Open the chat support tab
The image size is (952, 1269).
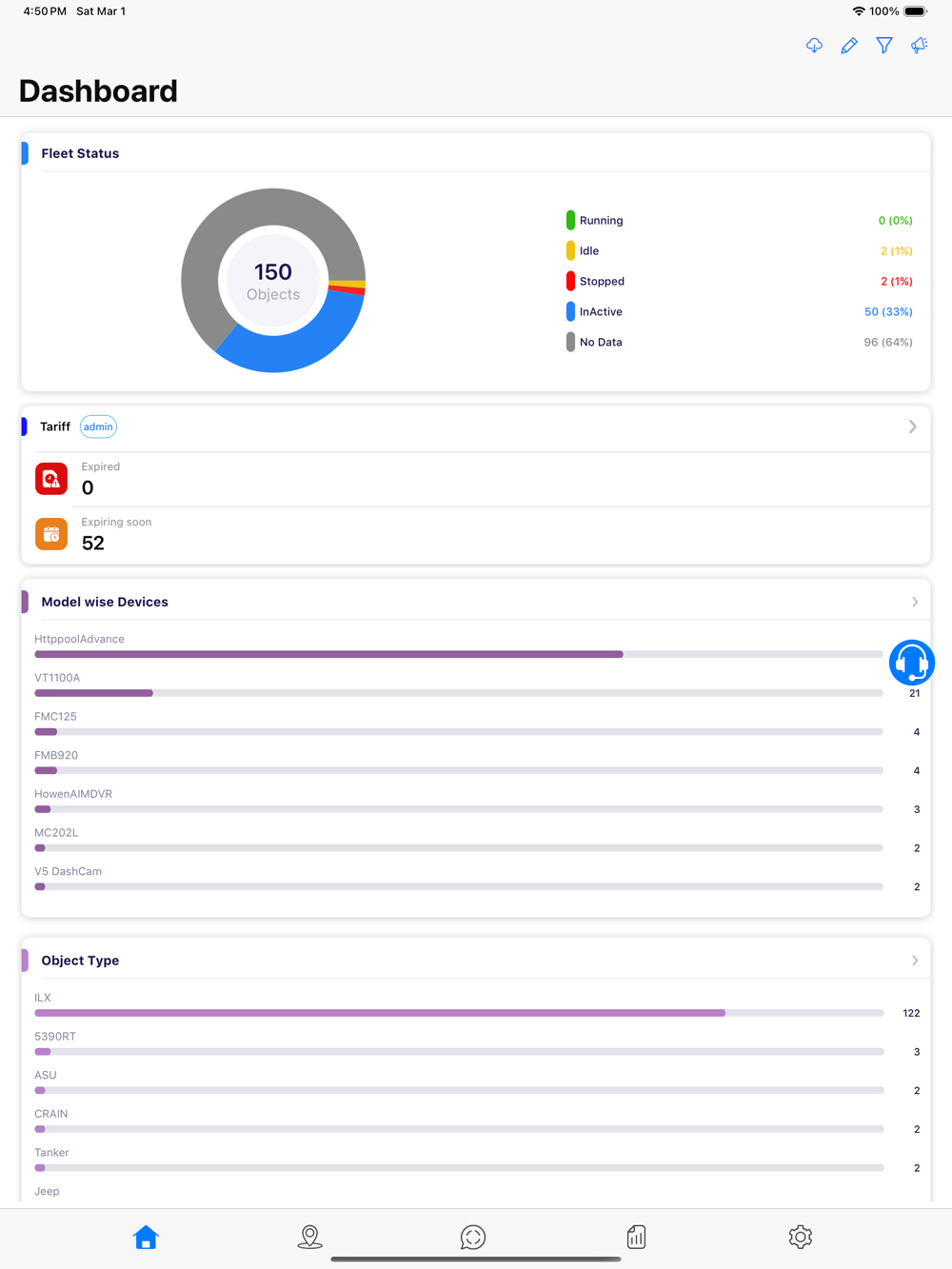point(473,1237)
